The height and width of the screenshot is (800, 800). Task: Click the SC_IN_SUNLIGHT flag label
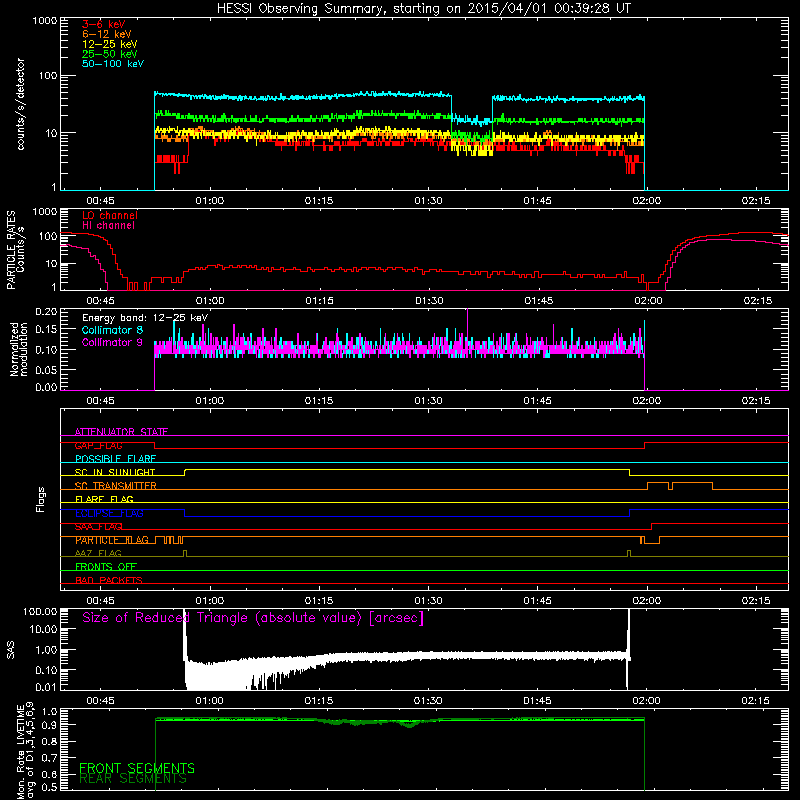click(115, 472)
